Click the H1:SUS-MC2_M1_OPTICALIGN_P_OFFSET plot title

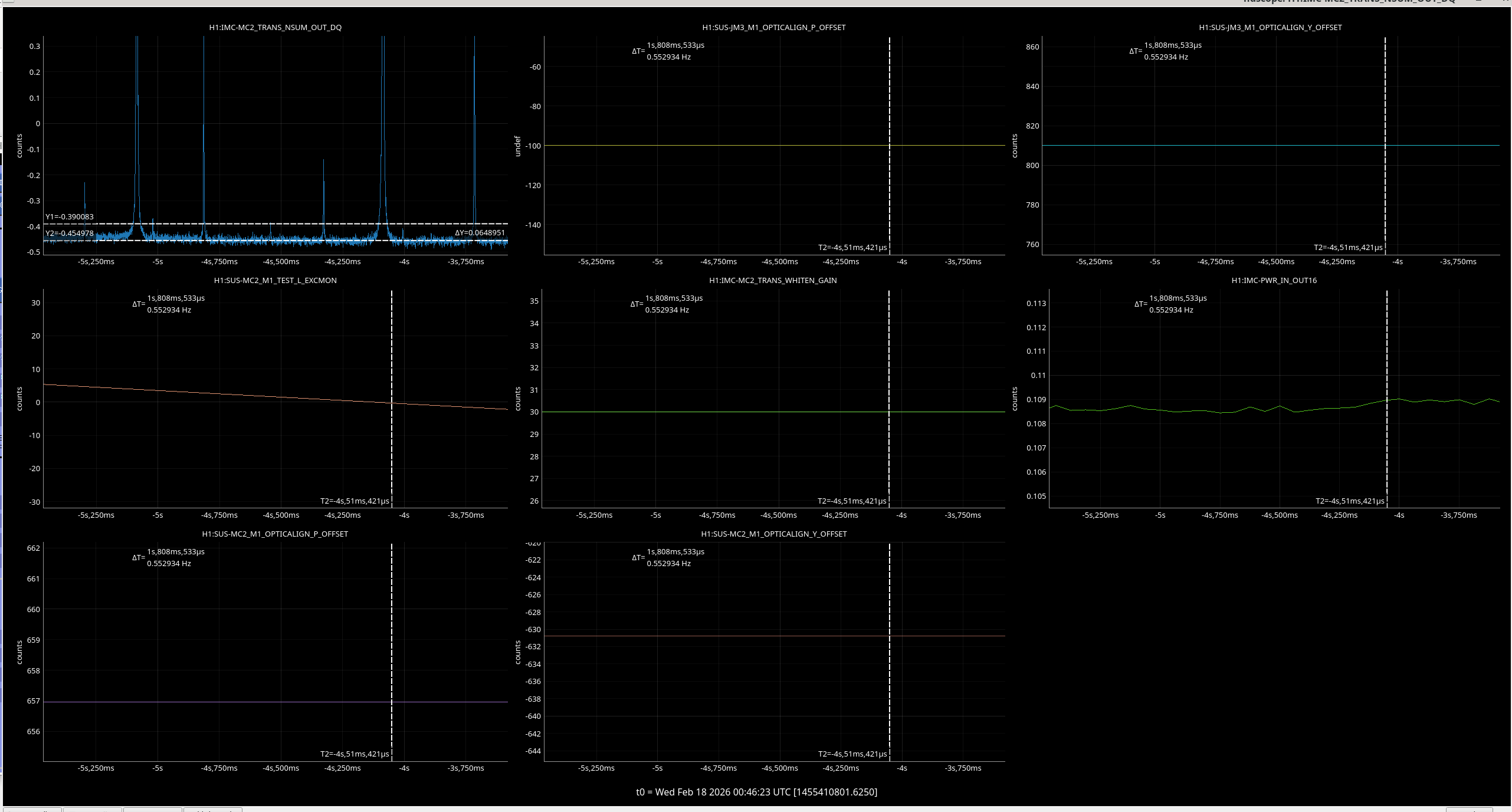[x=275, y=534]
